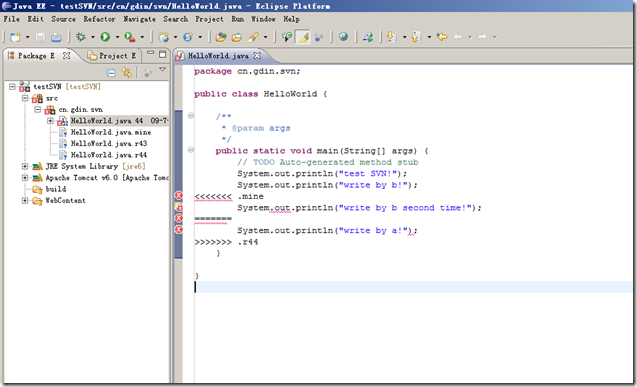This screenshot has width=637, height=387.
Task: Open the Package Explorer view menu triangle
Action: [162, 70]
